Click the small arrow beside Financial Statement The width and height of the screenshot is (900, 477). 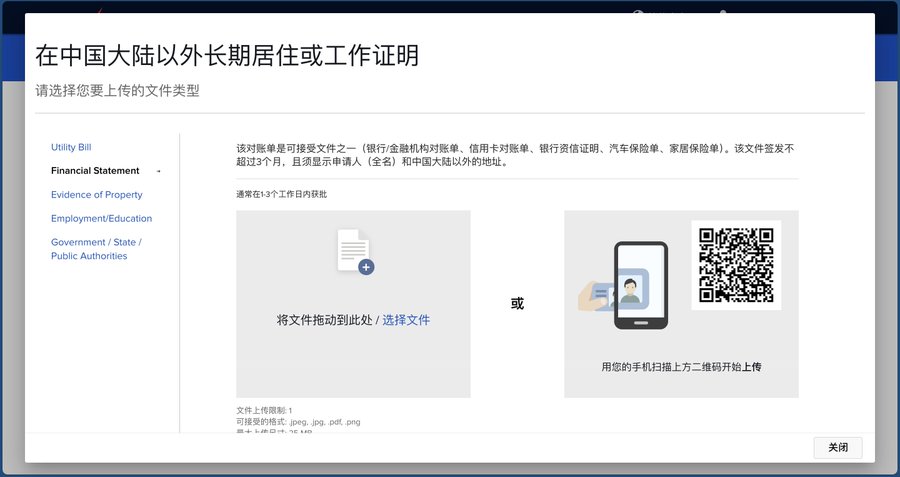pyautogui.click(x=158, y=171)
